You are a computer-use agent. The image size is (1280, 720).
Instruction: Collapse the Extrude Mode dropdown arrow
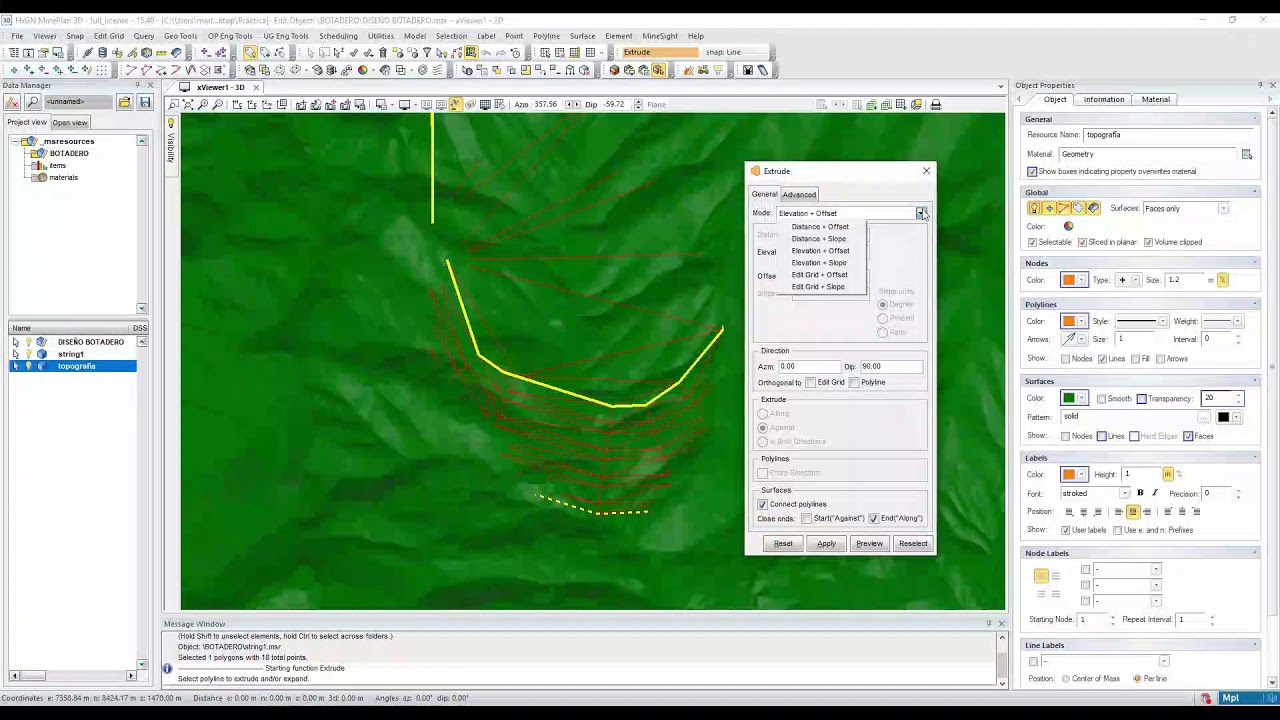point(921,213)
